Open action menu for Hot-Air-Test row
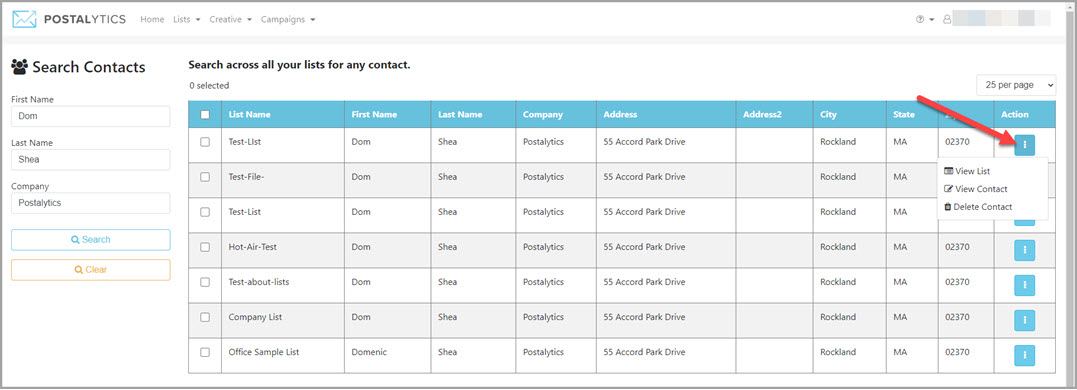 point(1024,251)
